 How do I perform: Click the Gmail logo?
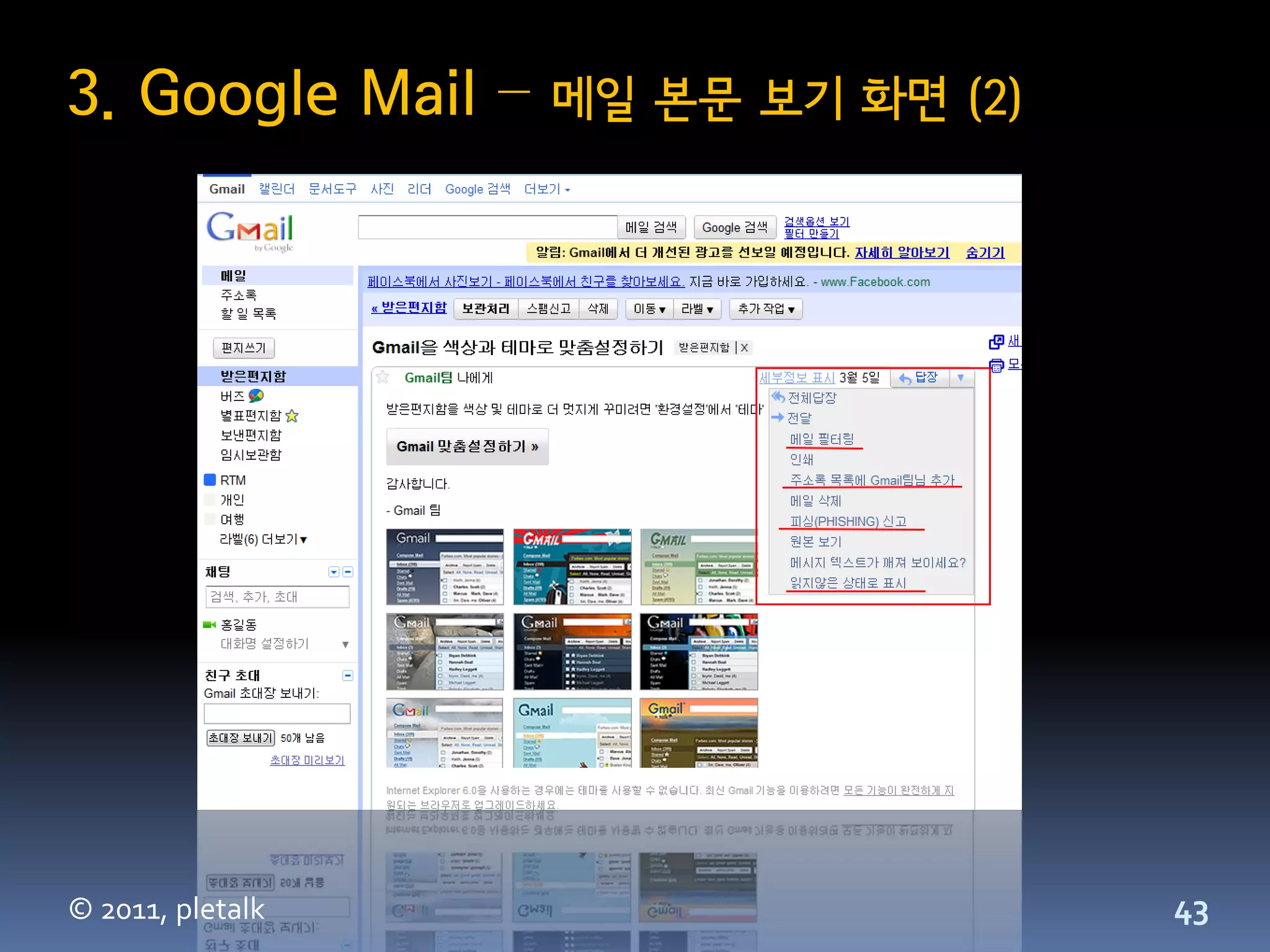point(249,231)
